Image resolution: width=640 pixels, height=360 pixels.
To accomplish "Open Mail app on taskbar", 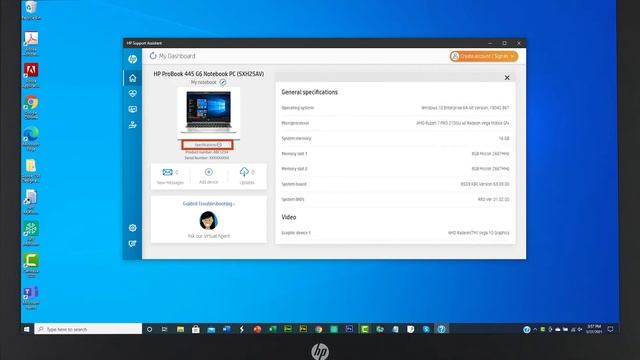I will point(211,329).
